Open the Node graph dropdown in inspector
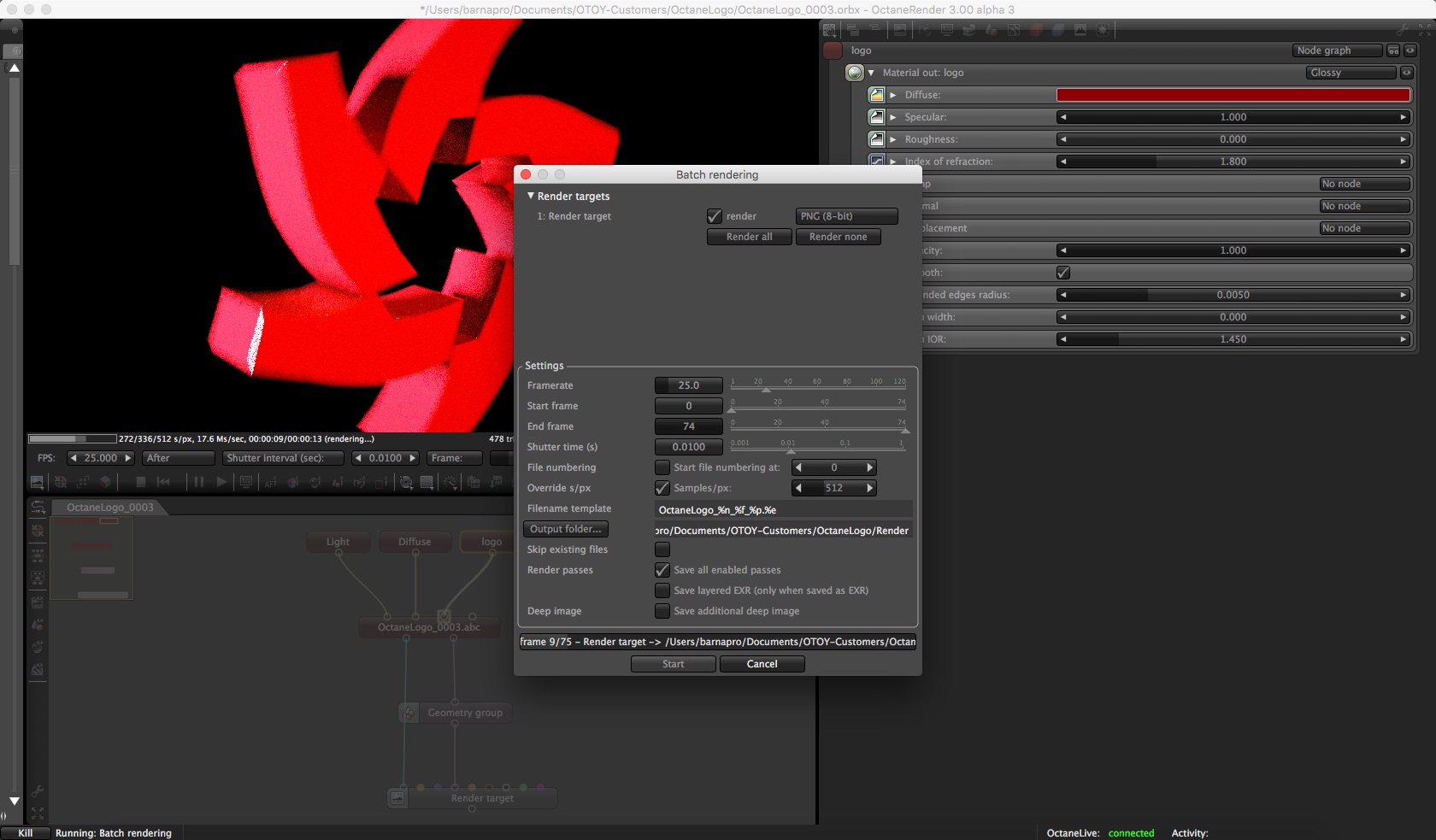This screenshot has height=840, width=1436. click(x=1337, y=50)
